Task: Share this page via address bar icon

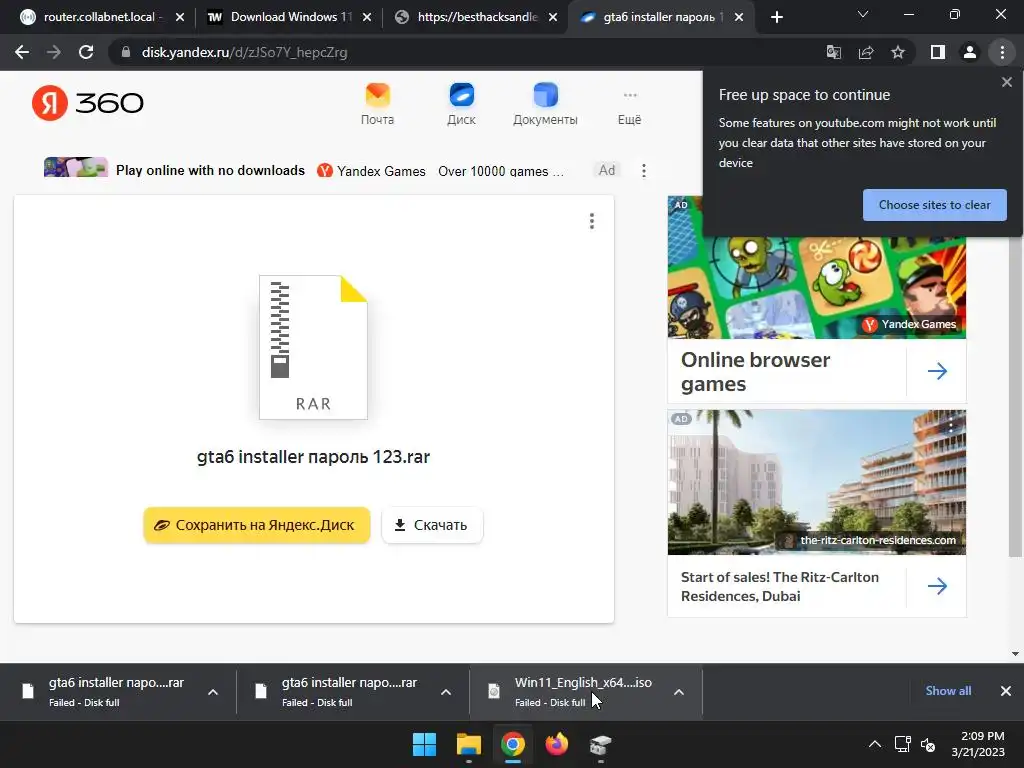Action: 866,52
